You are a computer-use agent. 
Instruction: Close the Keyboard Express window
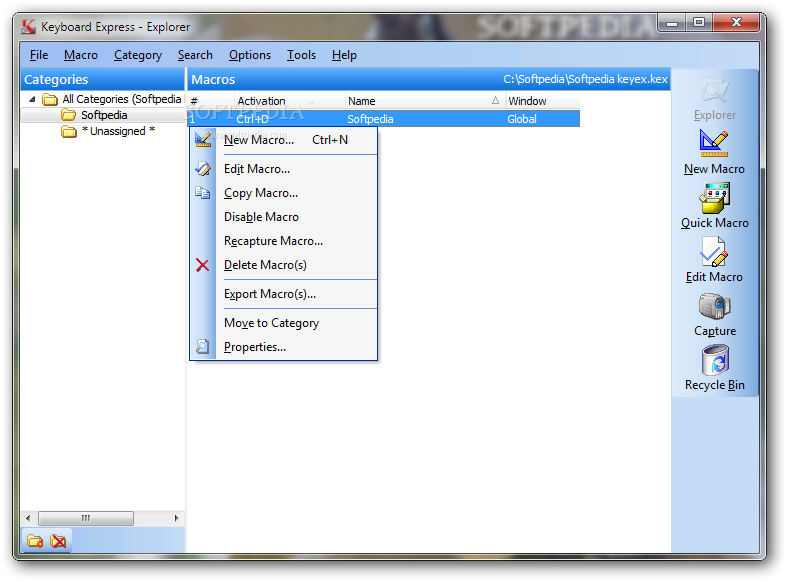(x=735, y=23)
